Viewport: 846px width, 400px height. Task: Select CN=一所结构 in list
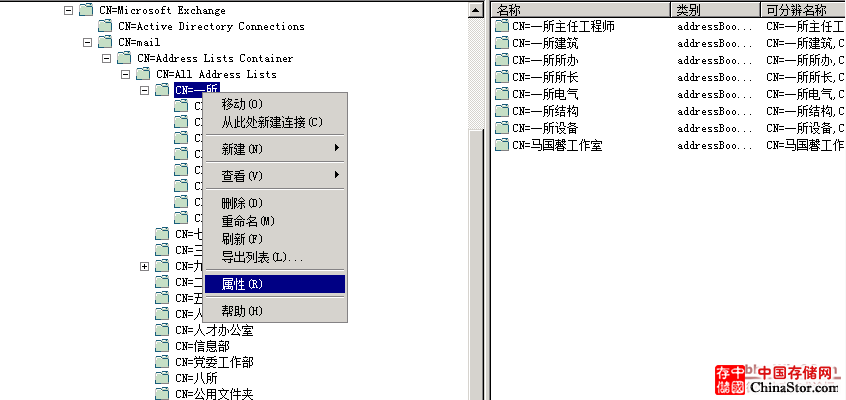[x=545, y=111]
